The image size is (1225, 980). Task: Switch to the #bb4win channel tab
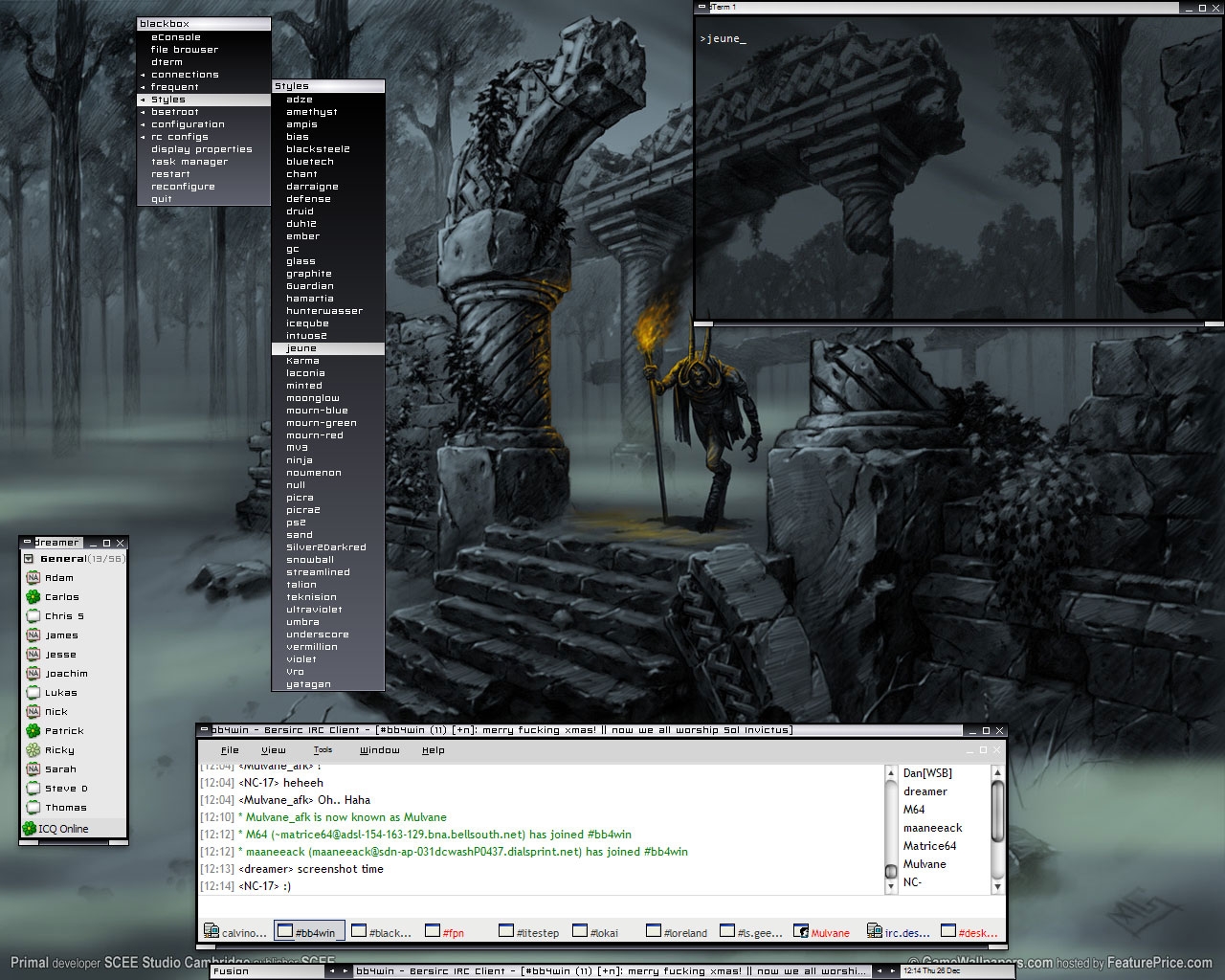point(308,931)
